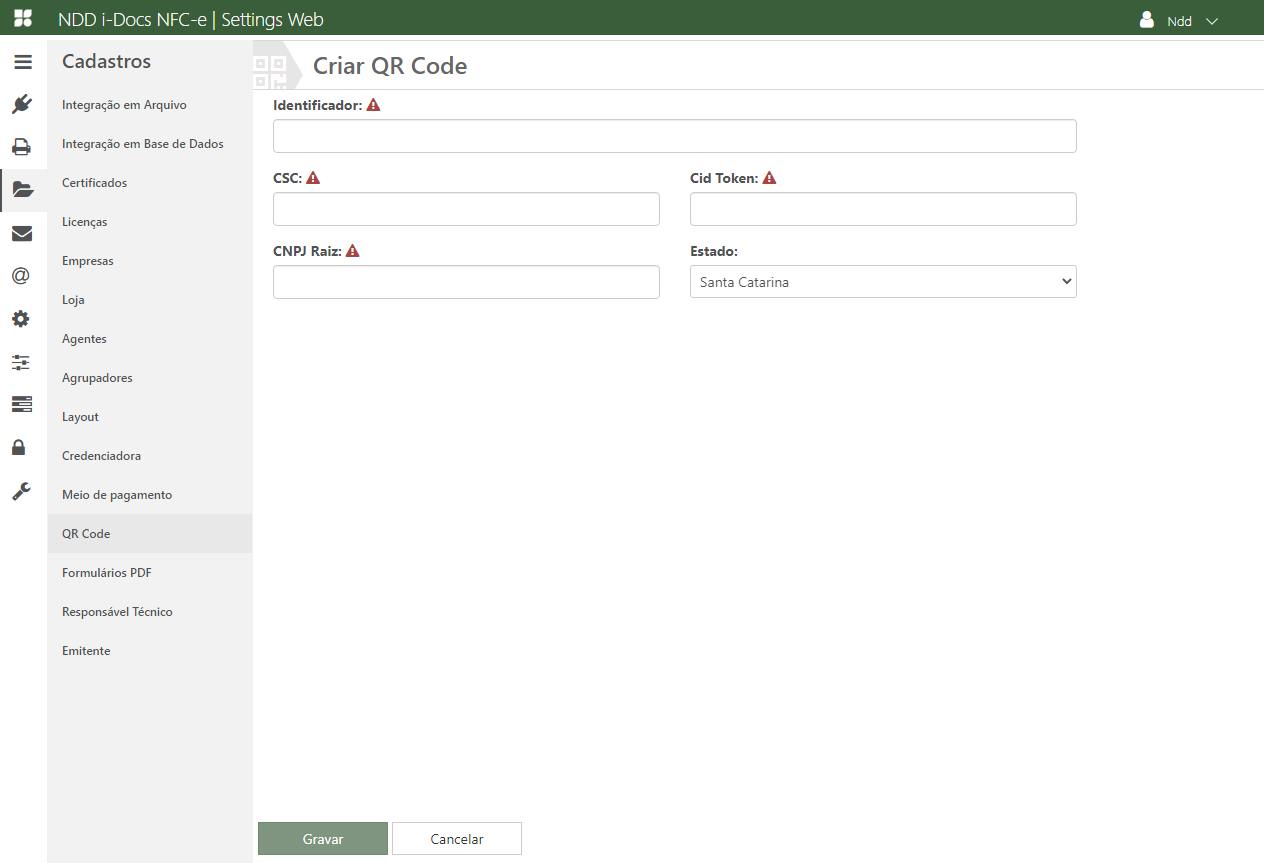Image resolution: width=1264 pixels, height=863 pixels.
Task: Click the @ symbol sidebar icon
Action: 21,276
